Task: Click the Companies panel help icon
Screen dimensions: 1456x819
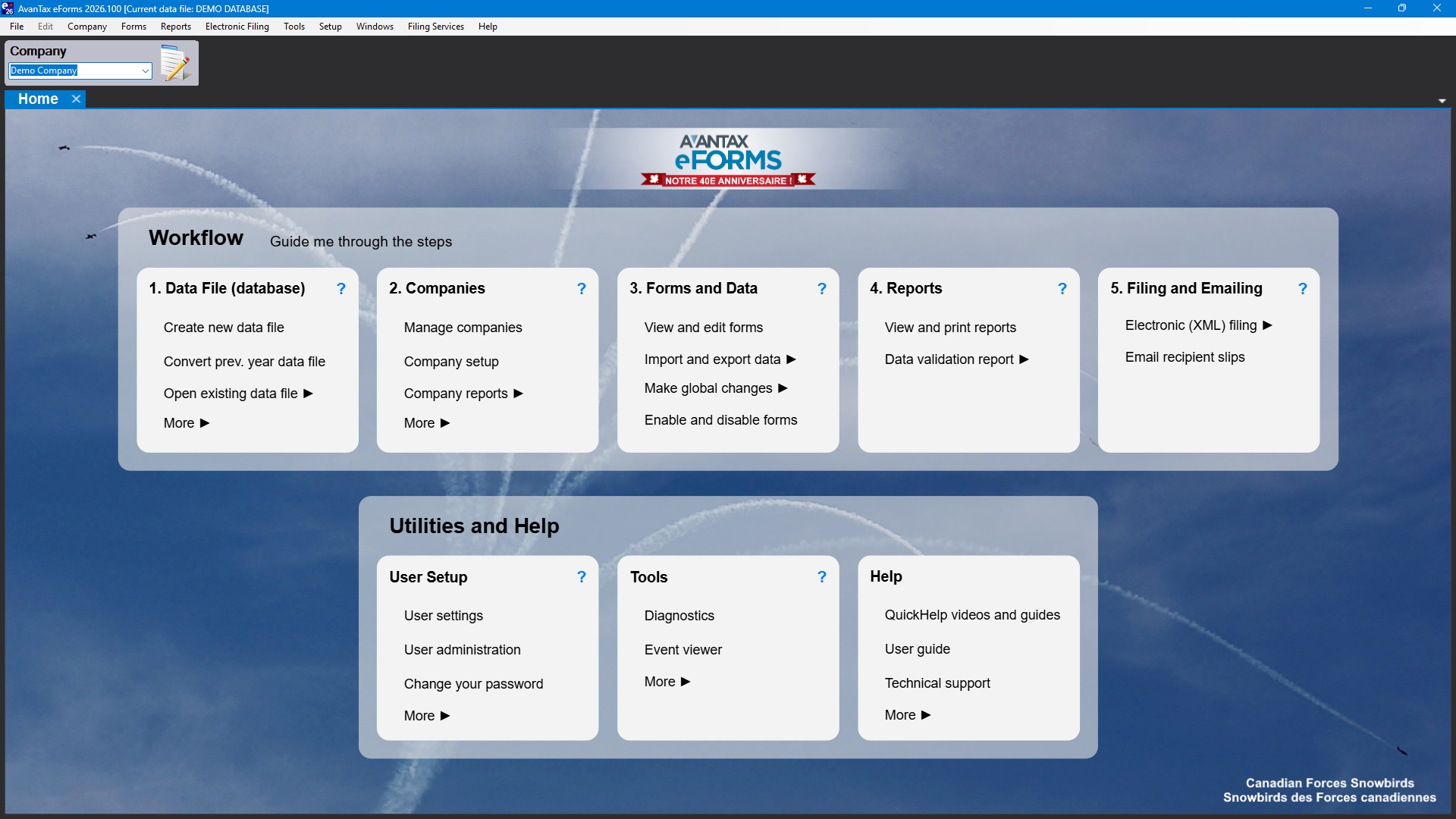Action: pyautogui.click(x=581, y=289)
